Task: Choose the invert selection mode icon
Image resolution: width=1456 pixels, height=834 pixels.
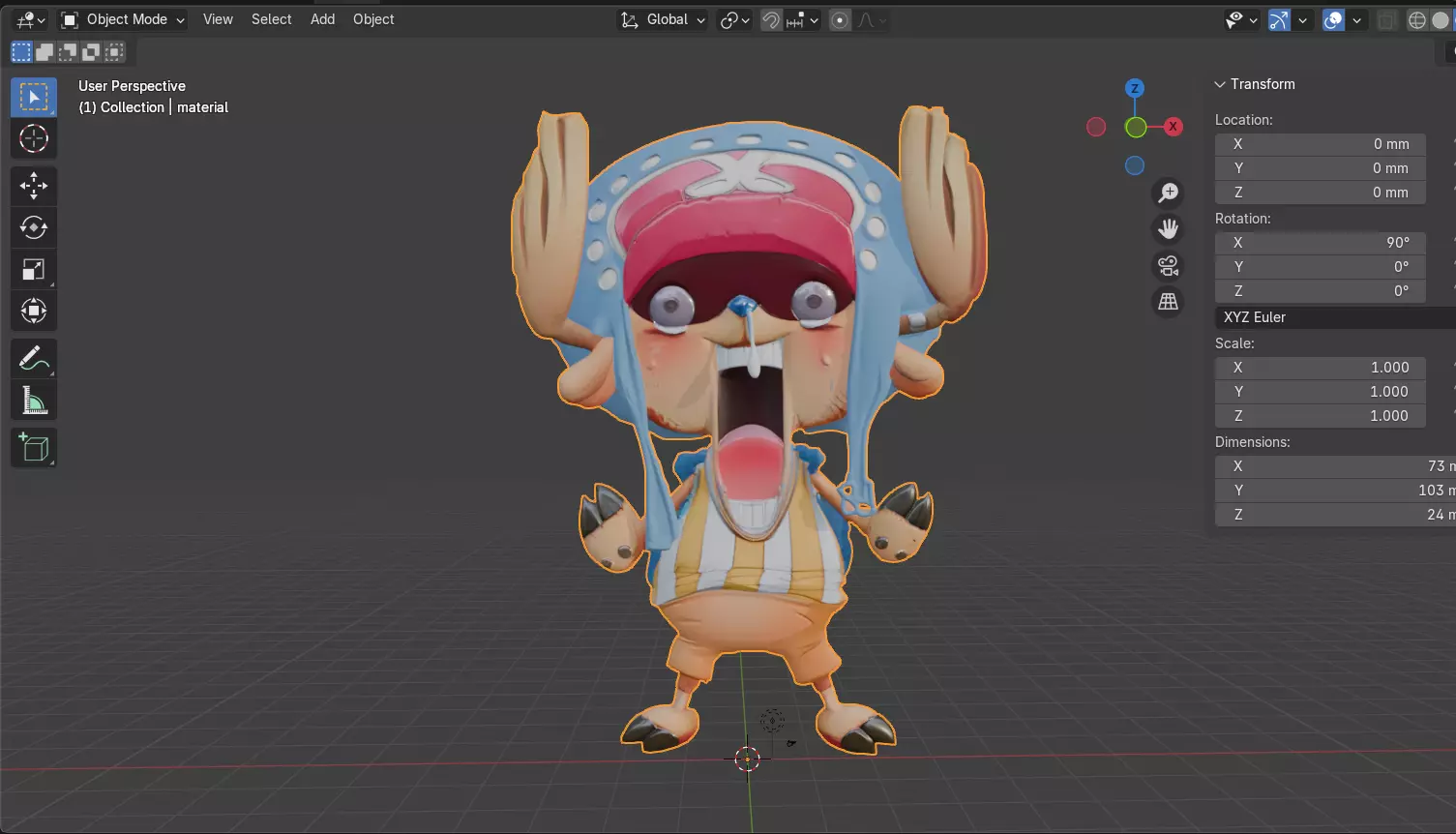Action: pyautogui.click(x=91, y=51)
